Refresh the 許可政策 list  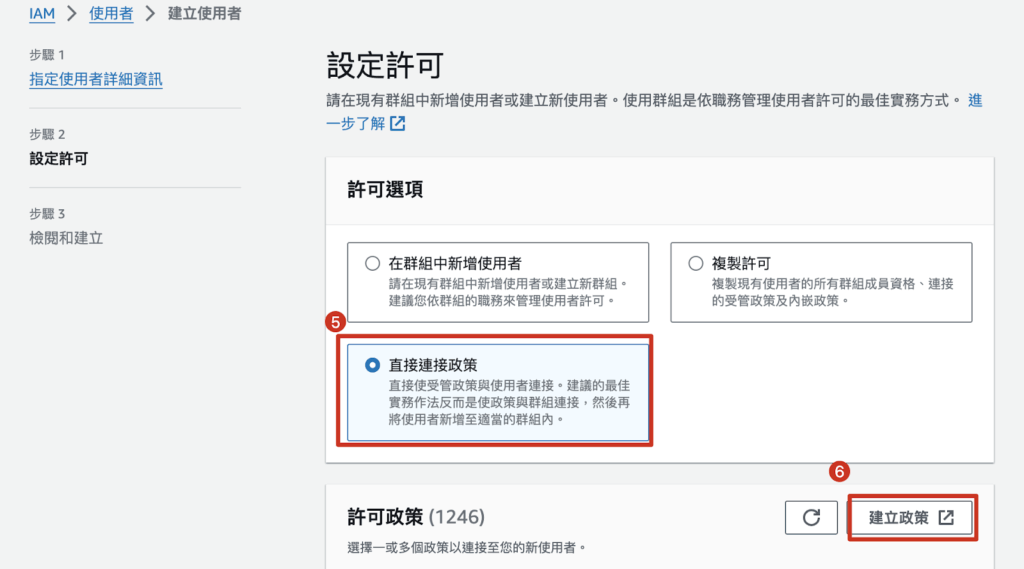pyautogui.click(x=811, y=518)
